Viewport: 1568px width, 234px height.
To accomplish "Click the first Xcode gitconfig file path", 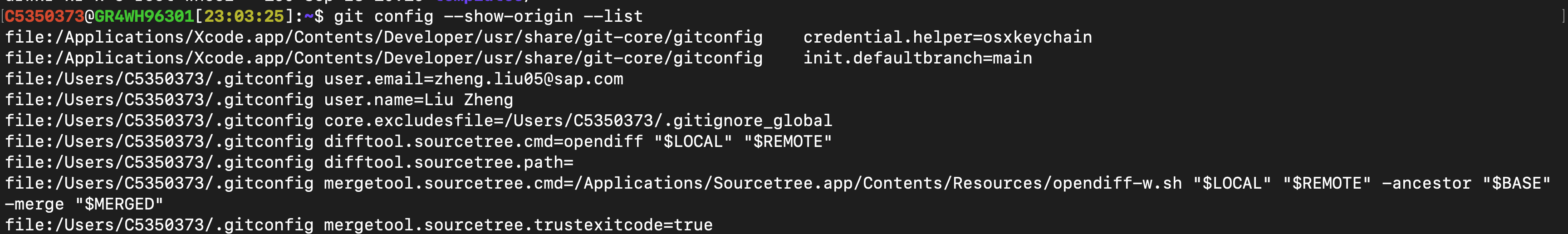I will coord(383,38).
